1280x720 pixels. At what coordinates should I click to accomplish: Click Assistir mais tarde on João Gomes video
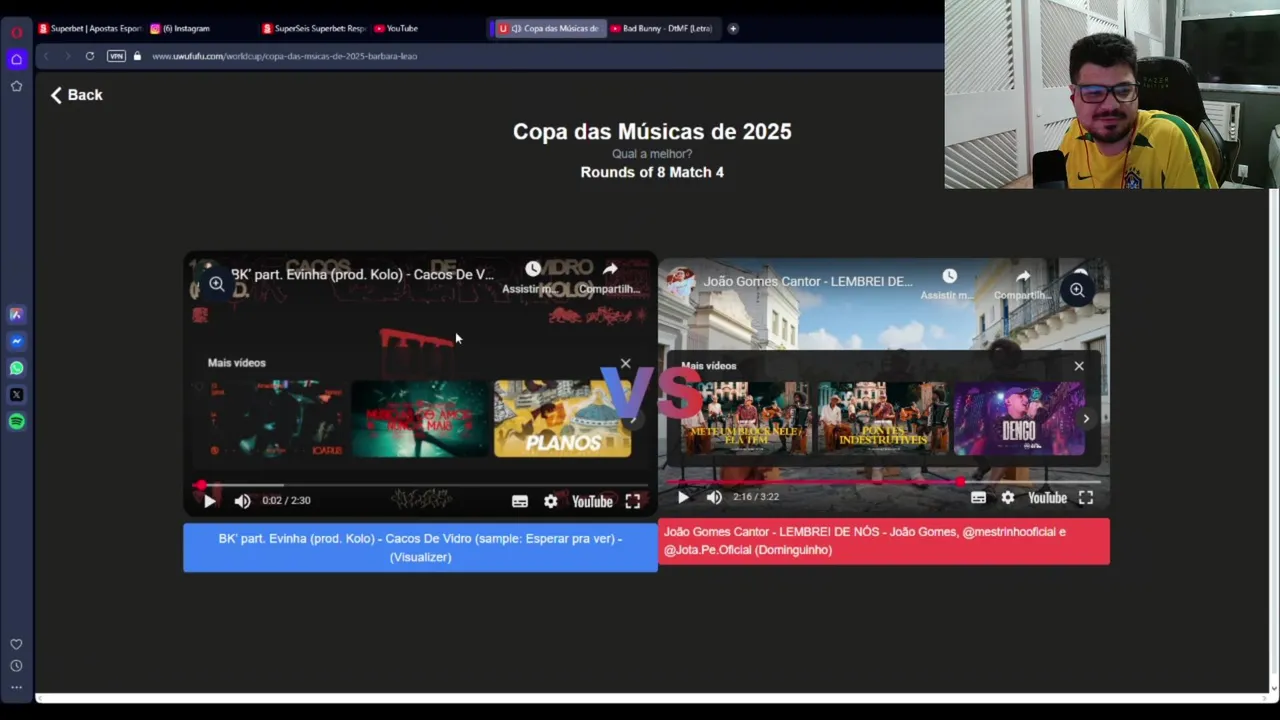948,284
